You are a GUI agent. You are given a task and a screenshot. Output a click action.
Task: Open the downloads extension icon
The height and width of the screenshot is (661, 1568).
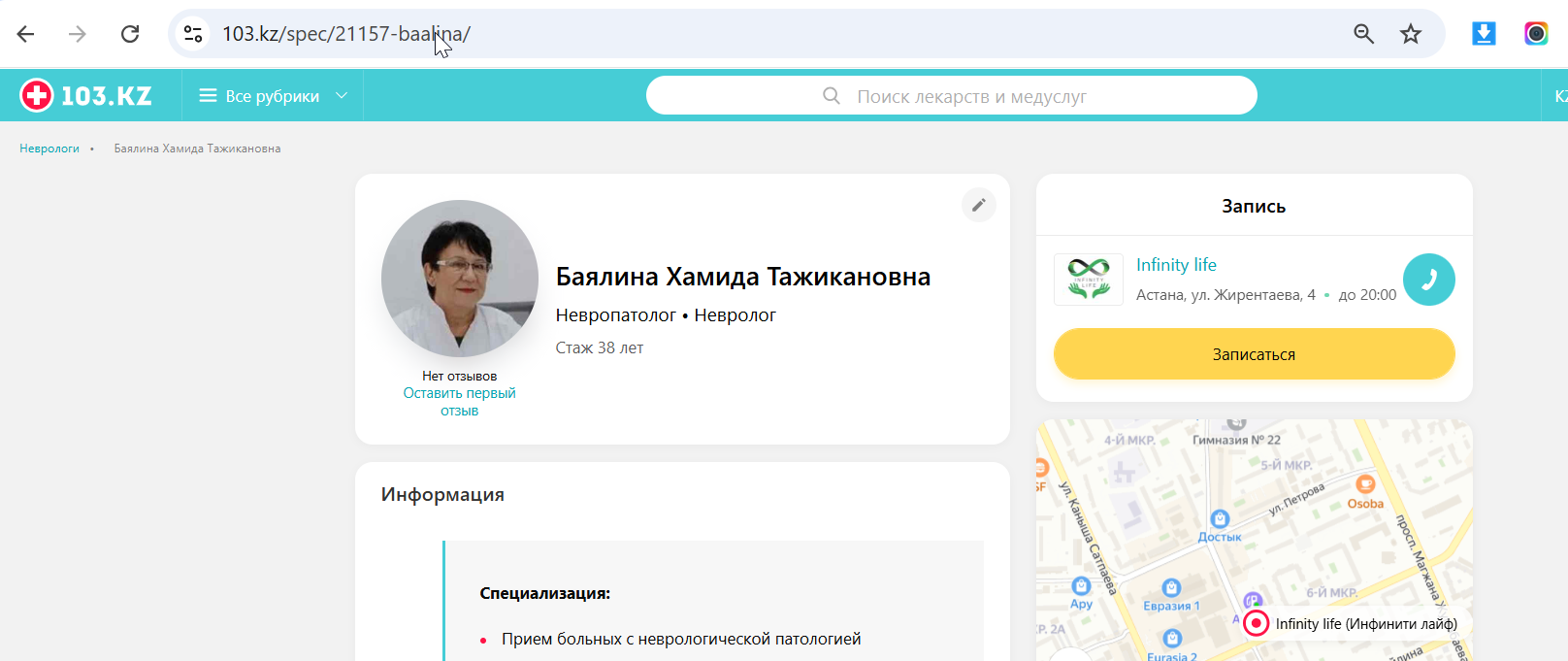click(1484, 34)
